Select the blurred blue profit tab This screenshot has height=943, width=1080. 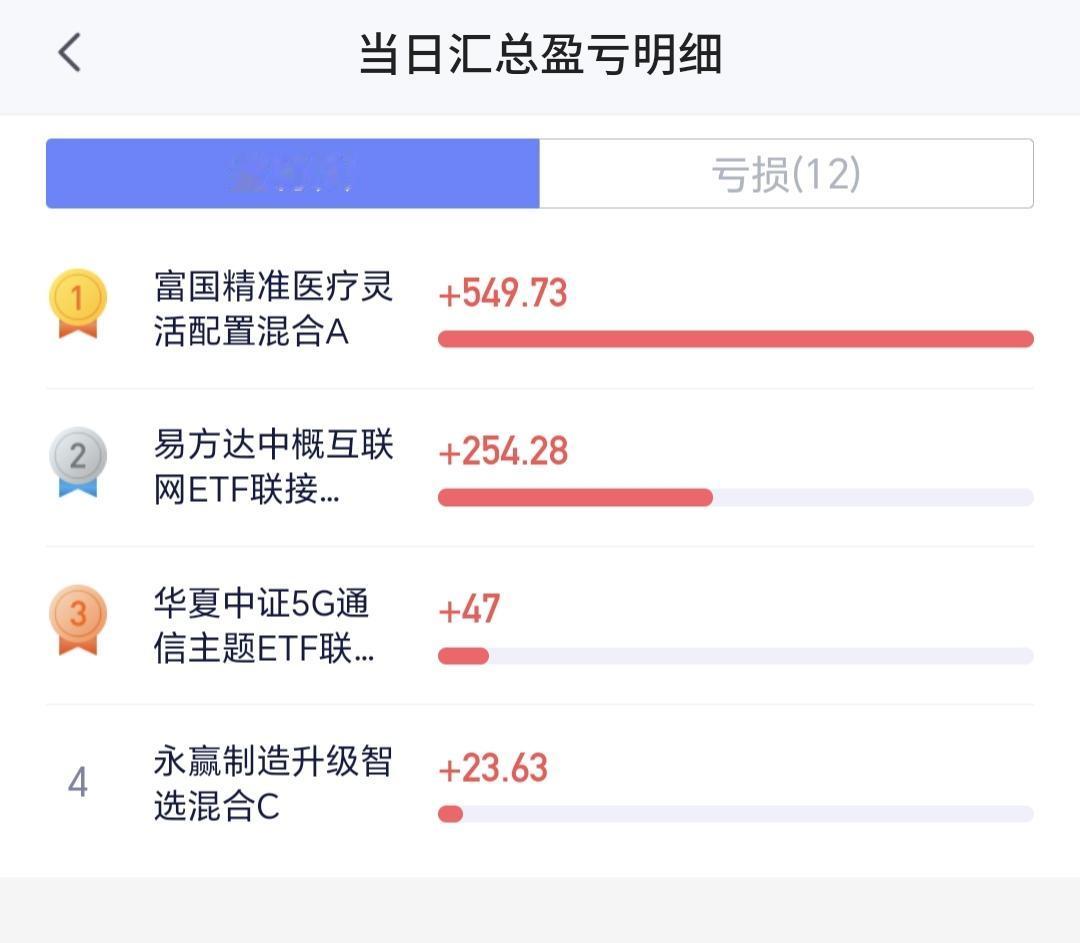293,174
